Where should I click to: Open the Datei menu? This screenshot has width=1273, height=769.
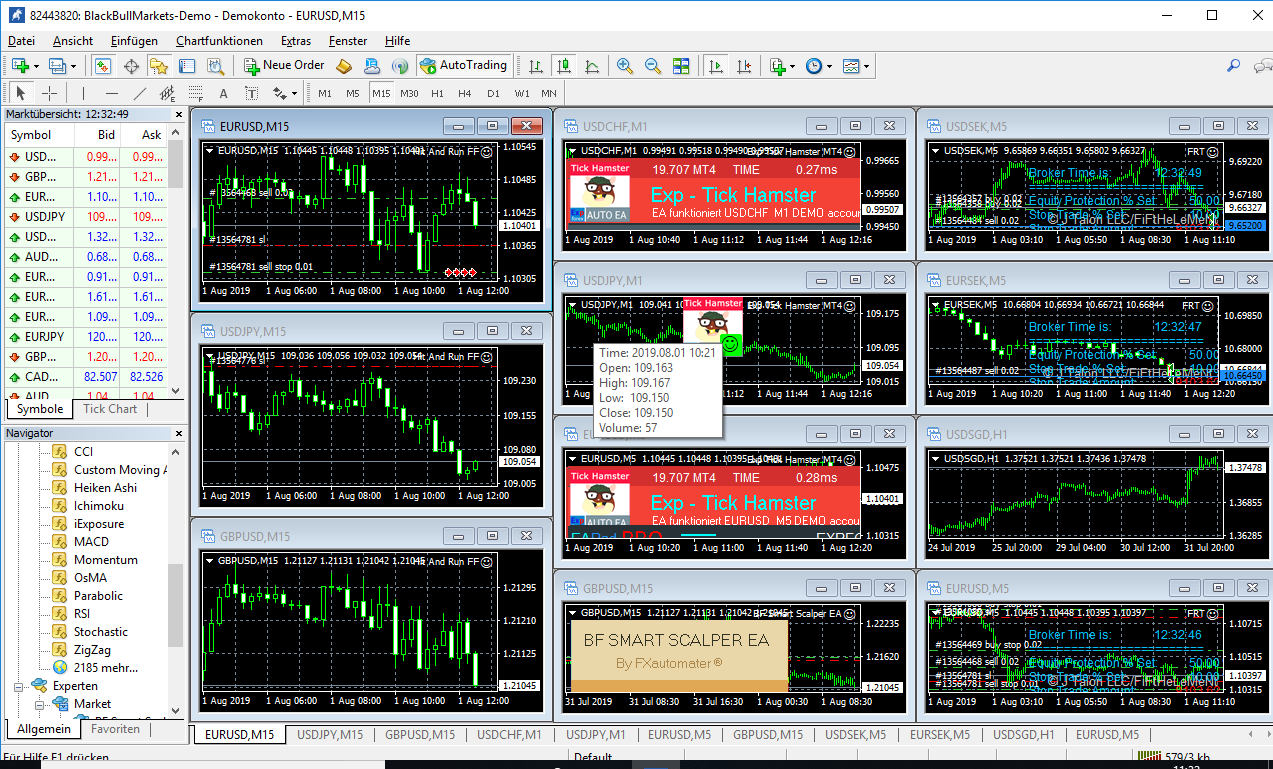[21, 41]
